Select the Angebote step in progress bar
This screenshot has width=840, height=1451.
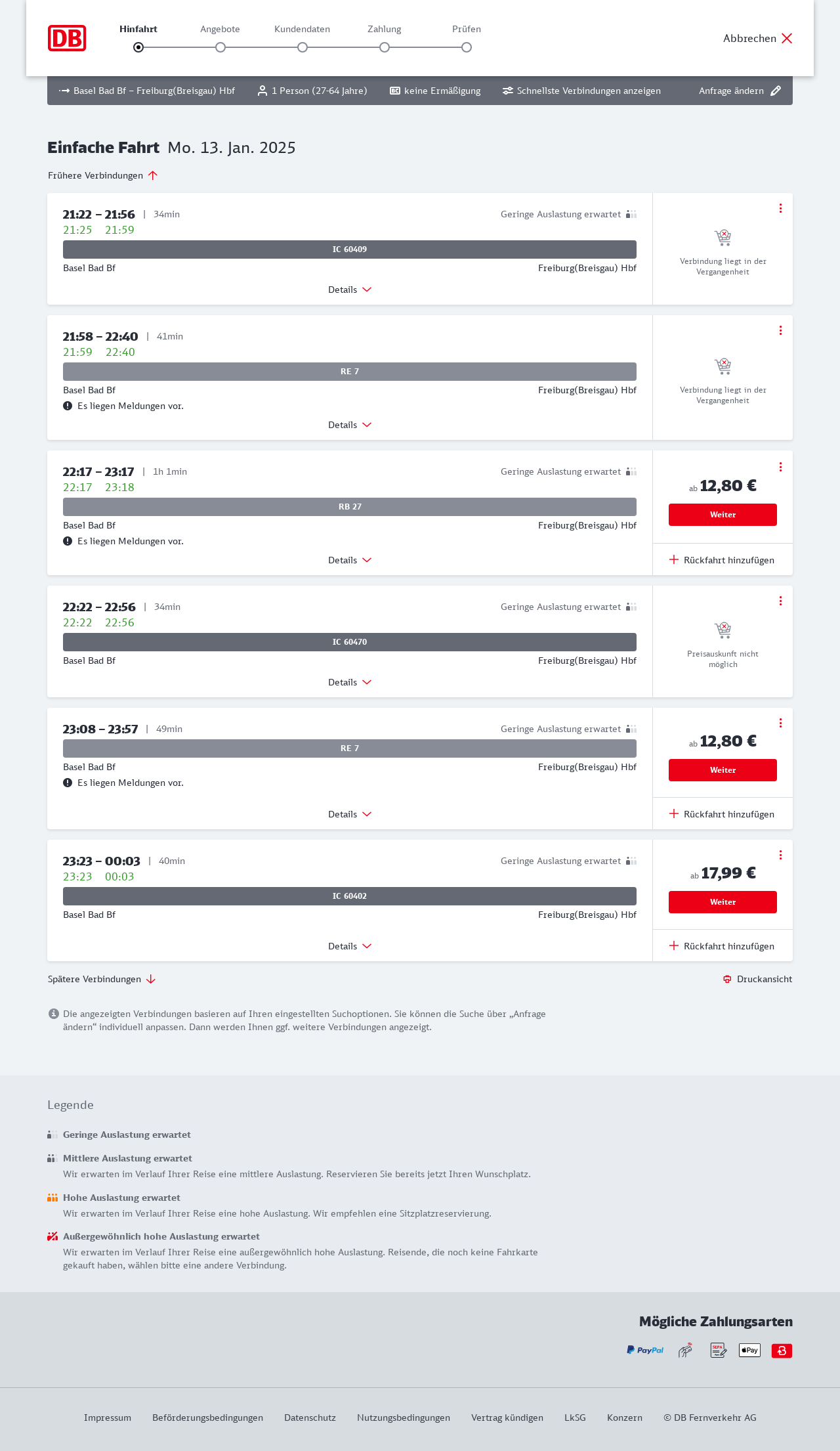click(x=220, y=47)
